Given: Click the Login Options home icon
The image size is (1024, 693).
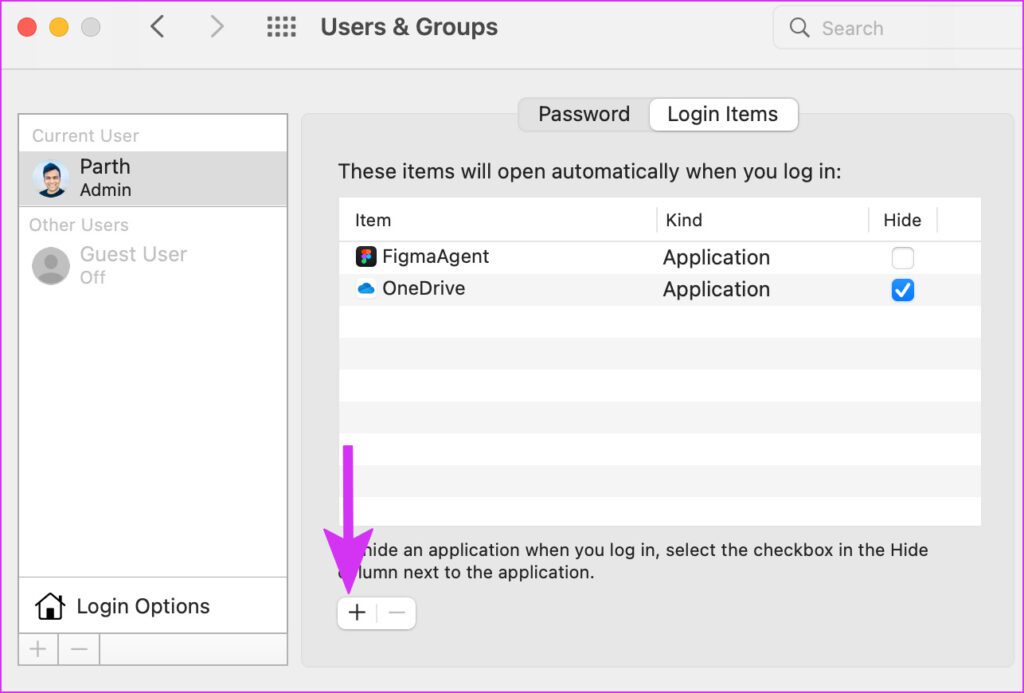Looking at the screenshot, I should pyautogui.click(x=49, y=606).
